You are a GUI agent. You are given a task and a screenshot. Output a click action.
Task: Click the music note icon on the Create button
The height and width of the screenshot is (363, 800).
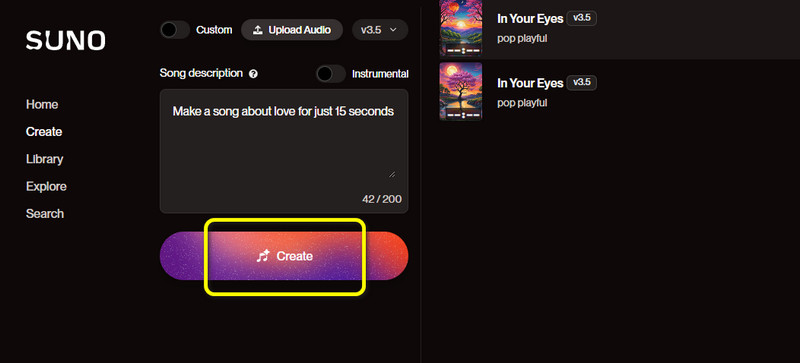coord(263,256)
